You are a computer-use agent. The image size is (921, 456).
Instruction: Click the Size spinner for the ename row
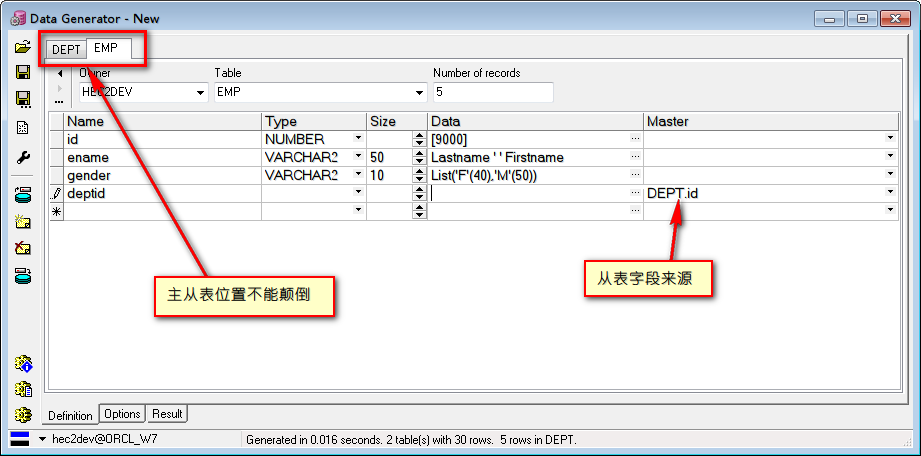[419, 157]
